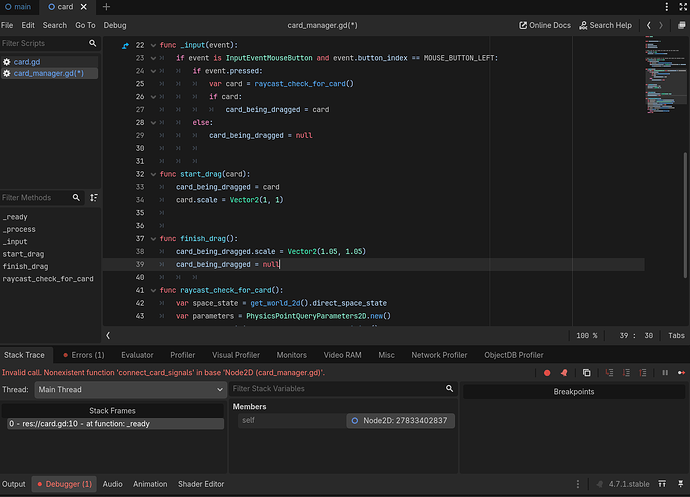Open the editor three-dot options menu at top right
Image resolution: width=690 pixels, height=497 pixels.
(x=667, y=7)
